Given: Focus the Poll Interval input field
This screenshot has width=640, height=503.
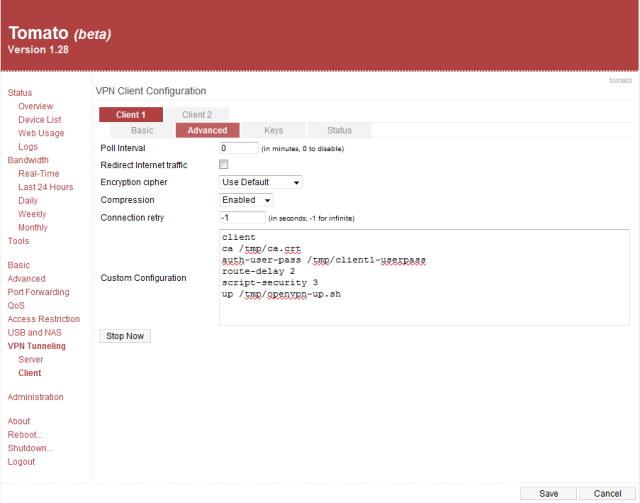Looking at the screenshot, I should [x=239, y=148].
